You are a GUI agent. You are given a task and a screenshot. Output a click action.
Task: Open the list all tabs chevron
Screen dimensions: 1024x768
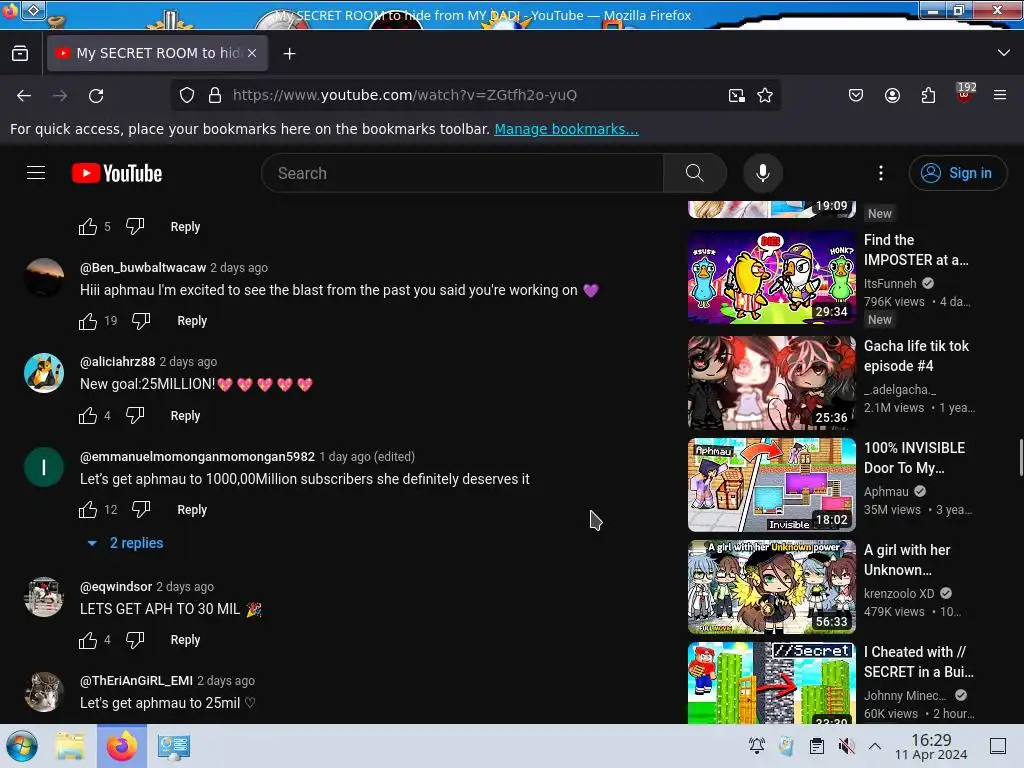pos(1004,53)
